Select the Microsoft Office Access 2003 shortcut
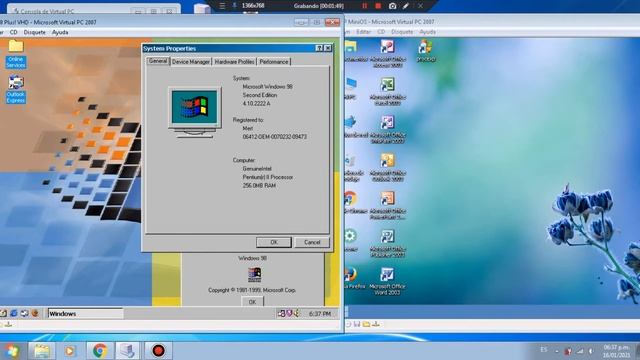The height and width of the screenshot is (360, 640). click(387, 53)
